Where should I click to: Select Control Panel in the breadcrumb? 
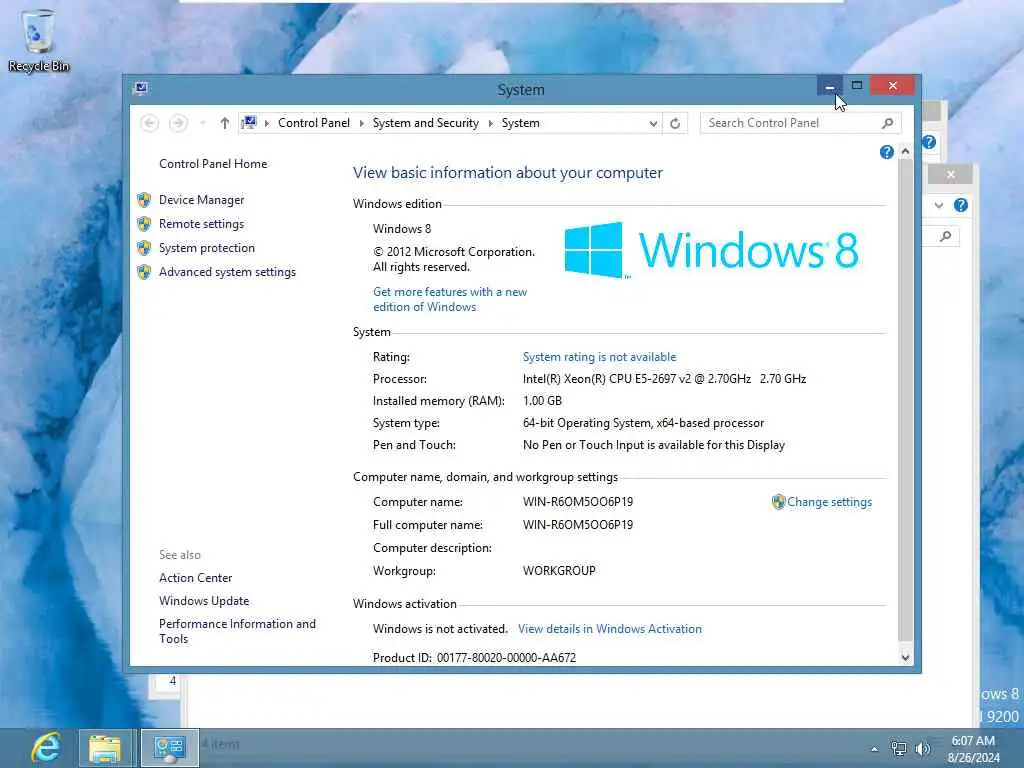313,123
